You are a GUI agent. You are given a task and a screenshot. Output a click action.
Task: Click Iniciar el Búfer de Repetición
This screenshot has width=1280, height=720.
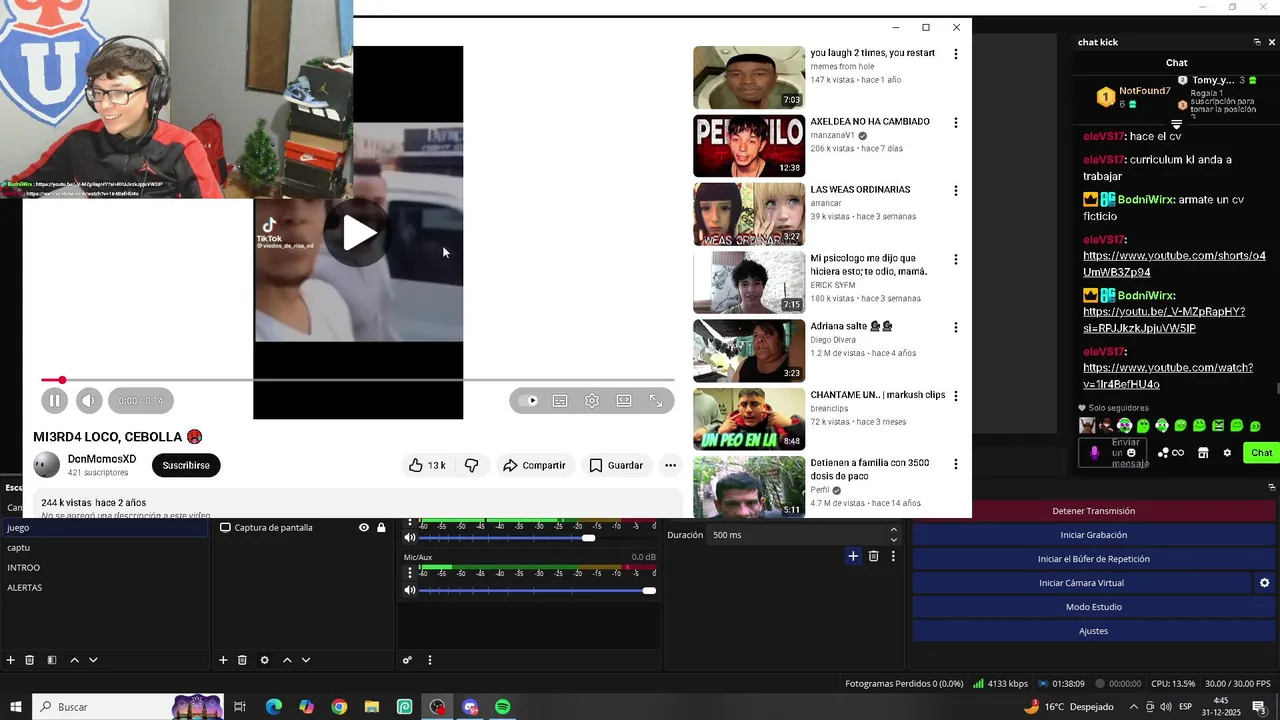[x=1093, y=559]
